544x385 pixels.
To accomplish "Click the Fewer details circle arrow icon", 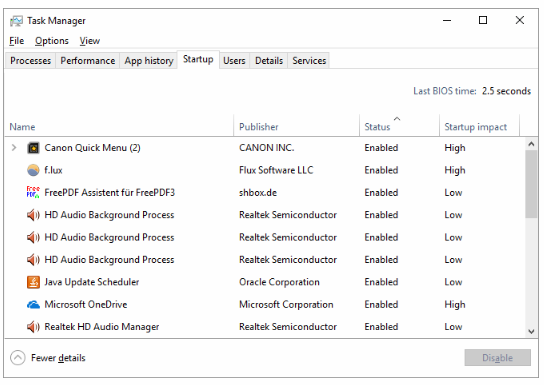I will (x=18, y=358).
